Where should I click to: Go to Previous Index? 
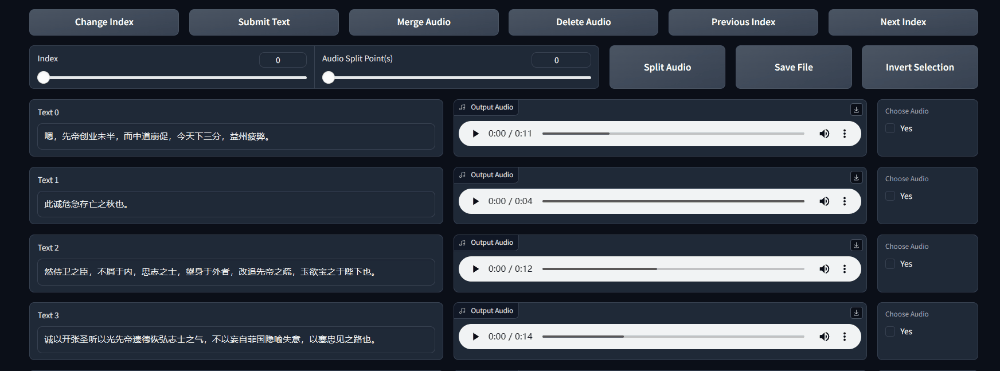click(743, 22)
